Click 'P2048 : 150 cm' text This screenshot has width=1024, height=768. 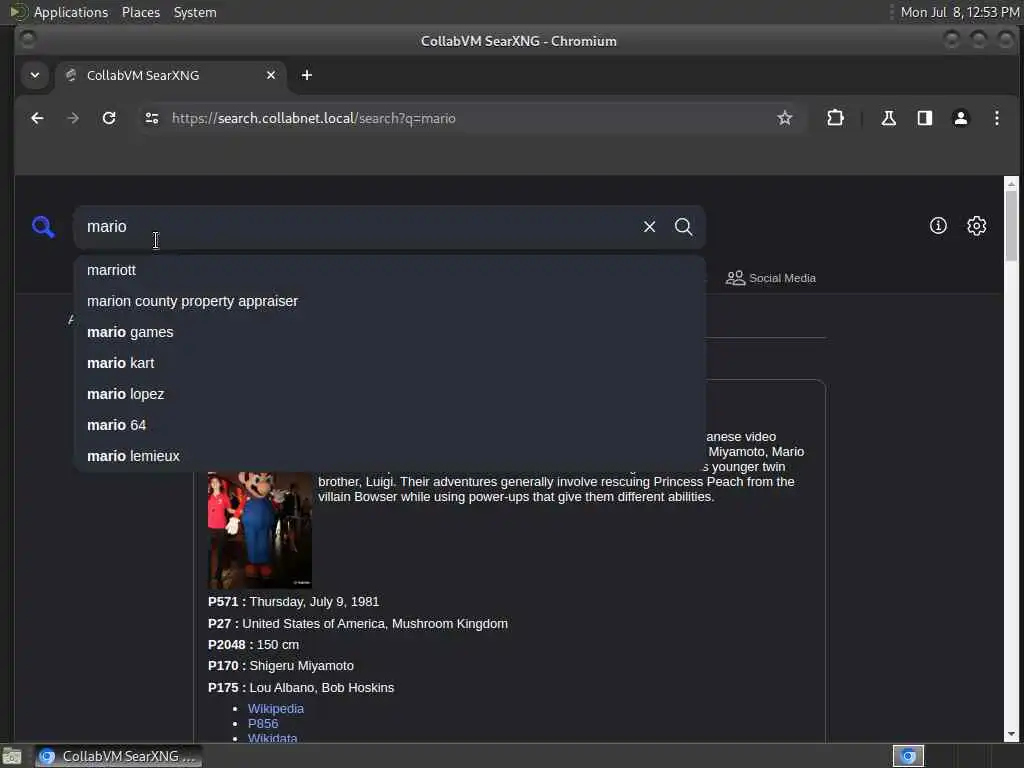(253, 645)
